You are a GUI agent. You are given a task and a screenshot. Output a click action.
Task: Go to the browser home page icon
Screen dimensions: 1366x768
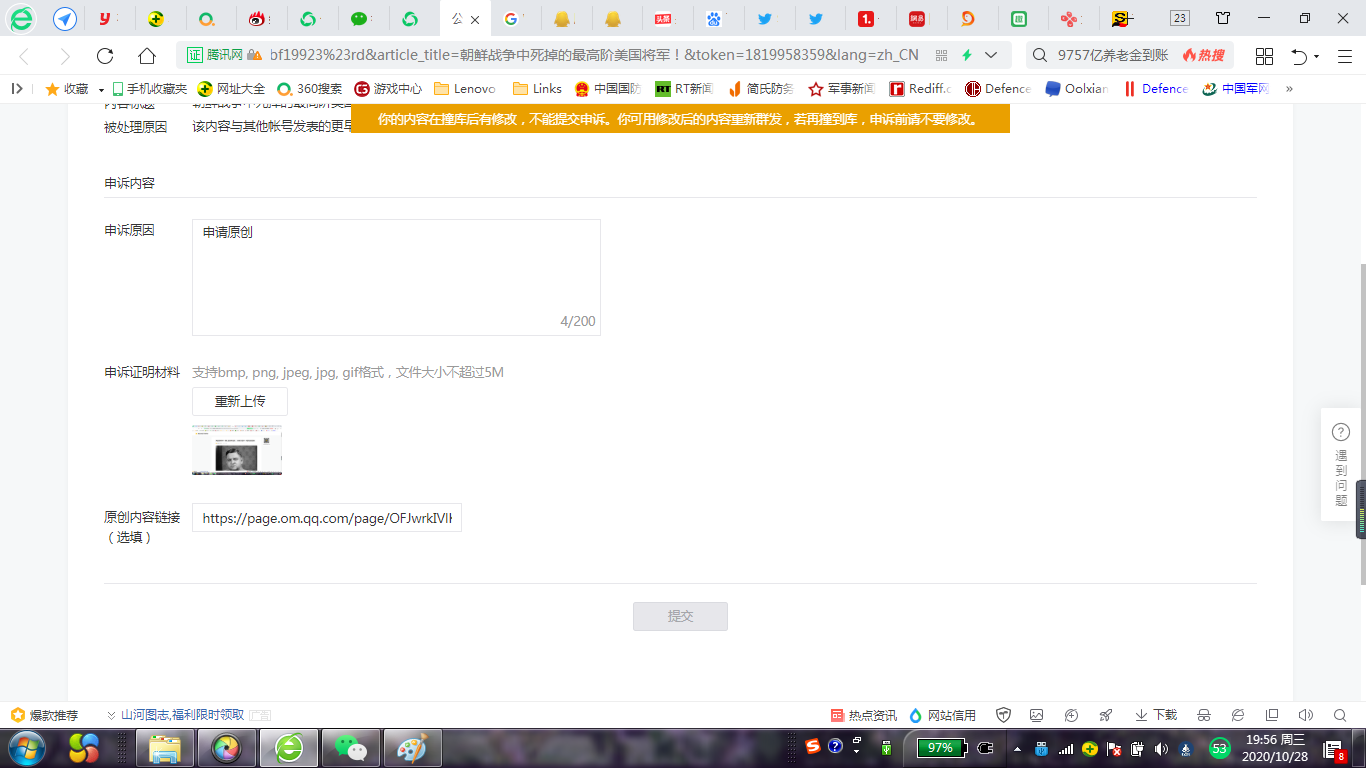pos(147,56)
